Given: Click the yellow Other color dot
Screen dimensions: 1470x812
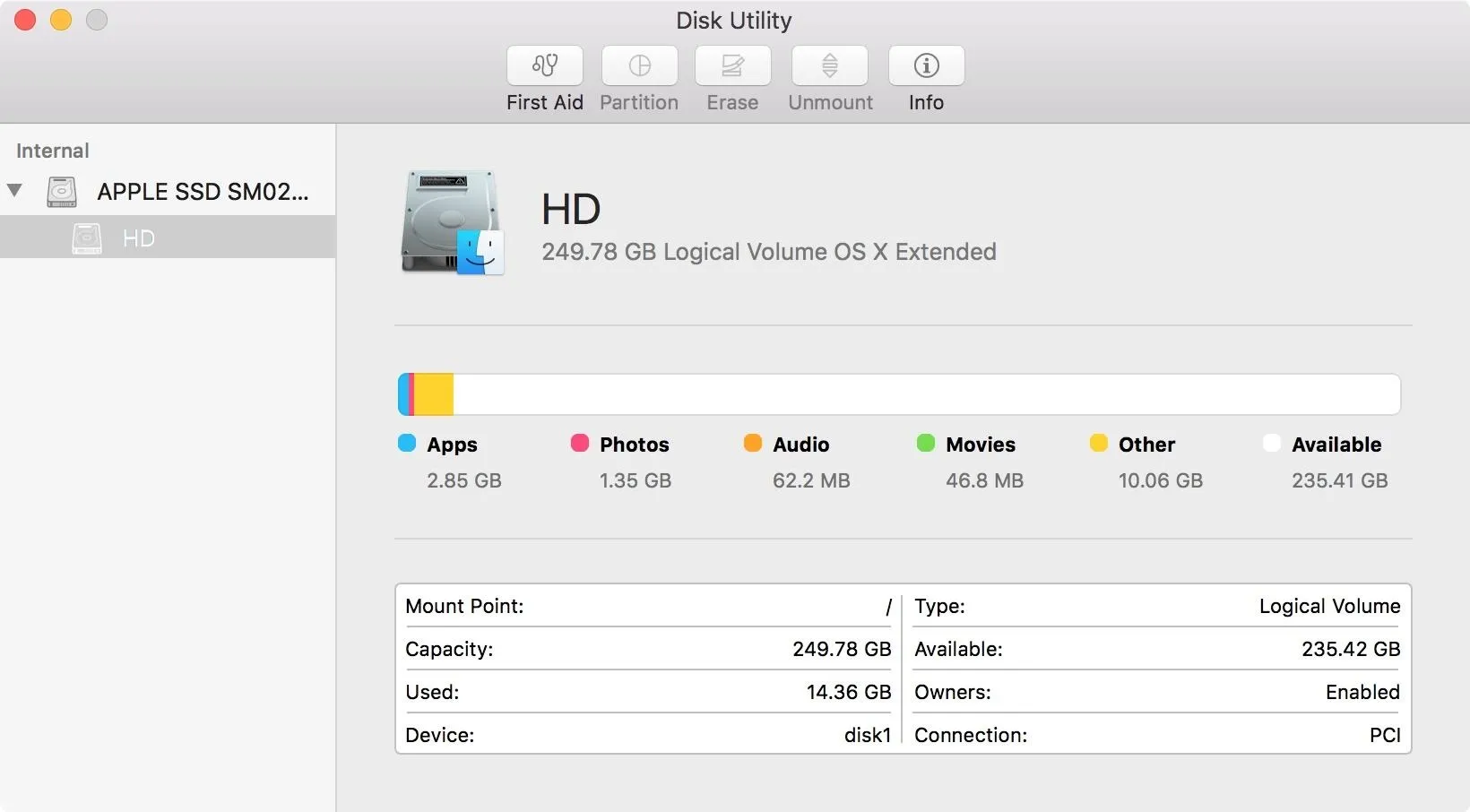Looking at the screenshot, I should (x=1099, y=443).
